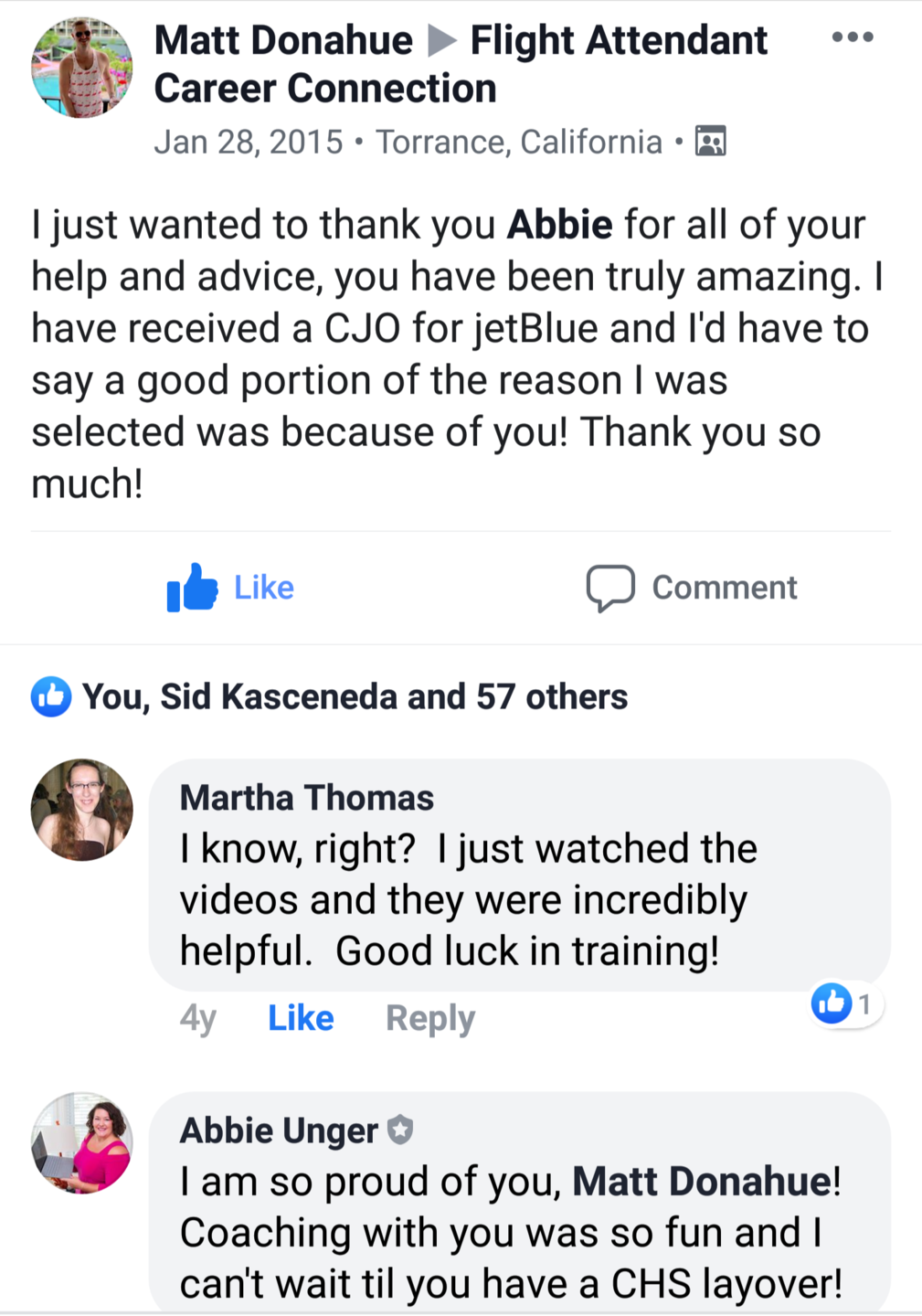Tap the blue thumbs-up Like icon
The width and height of the screenshot is (922, 1316).
[192, 588]
